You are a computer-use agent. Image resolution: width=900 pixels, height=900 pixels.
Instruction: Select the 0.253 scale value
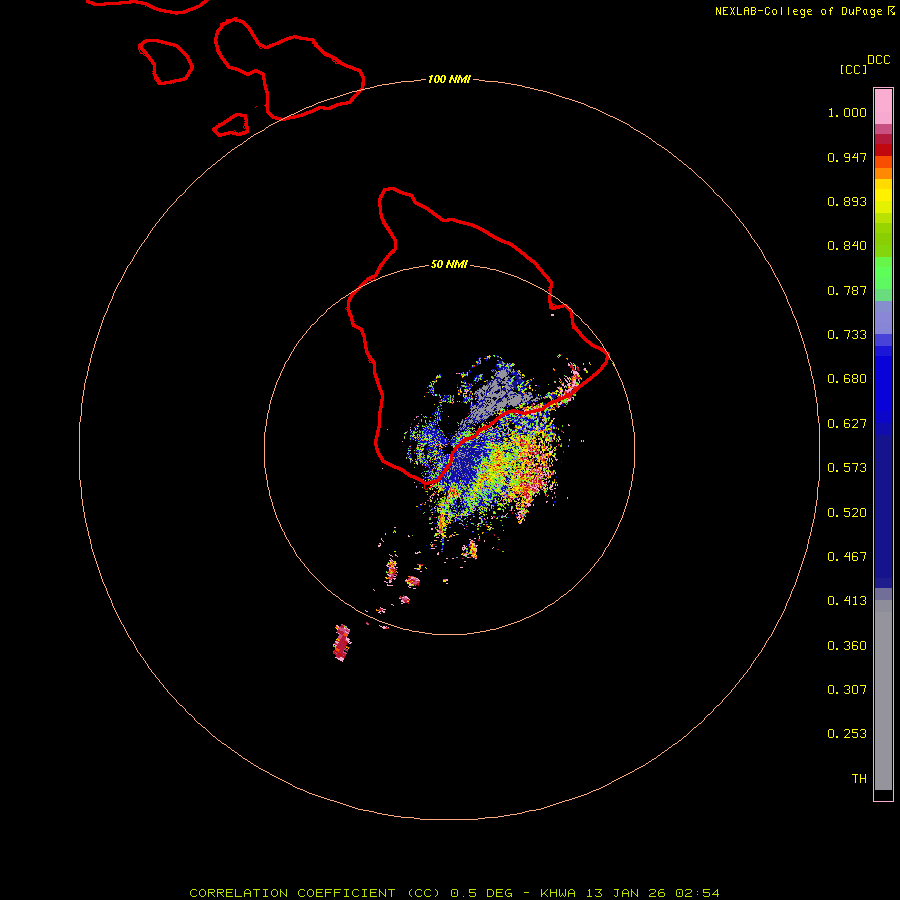(x=847, y=734)
